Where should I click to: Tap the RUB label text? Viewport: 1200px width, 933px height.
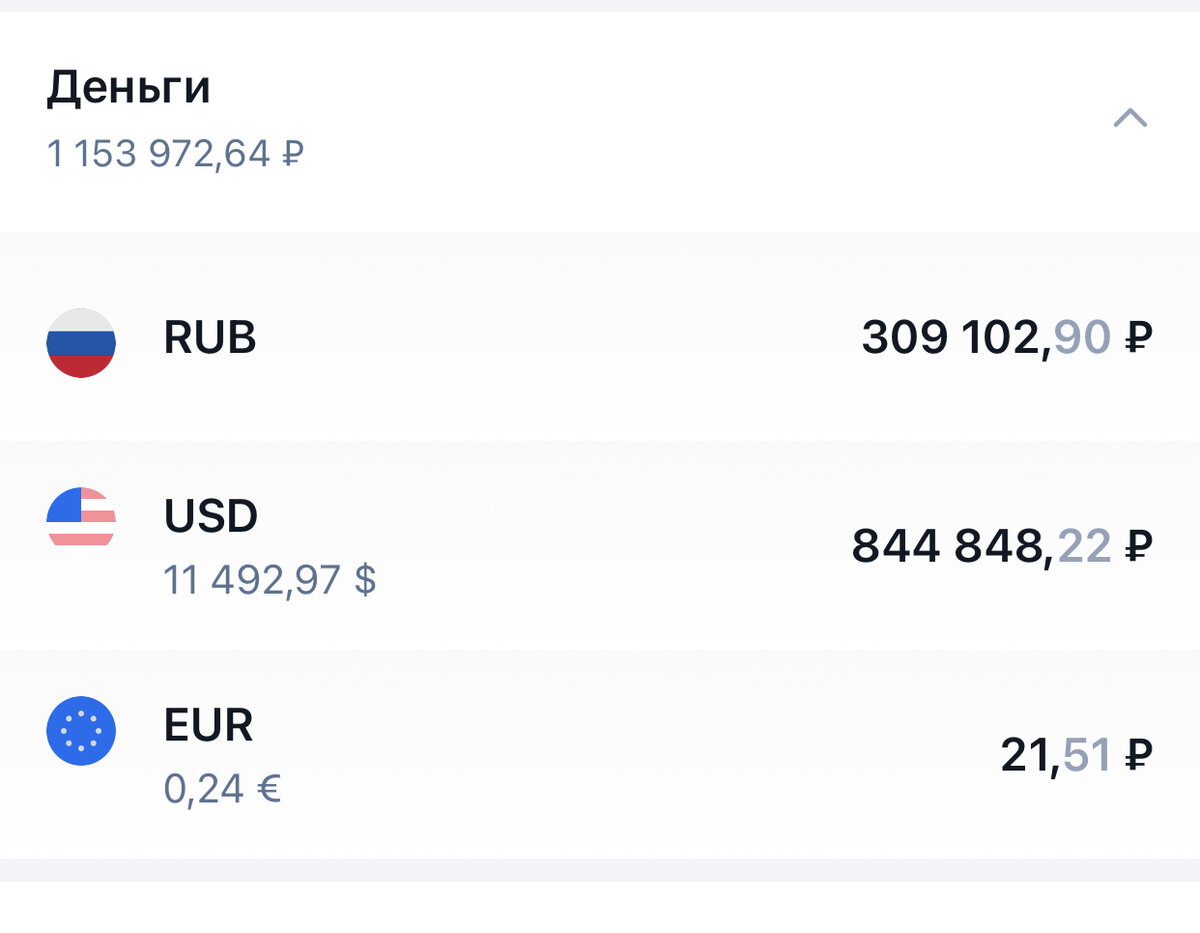tap(210, 338)
